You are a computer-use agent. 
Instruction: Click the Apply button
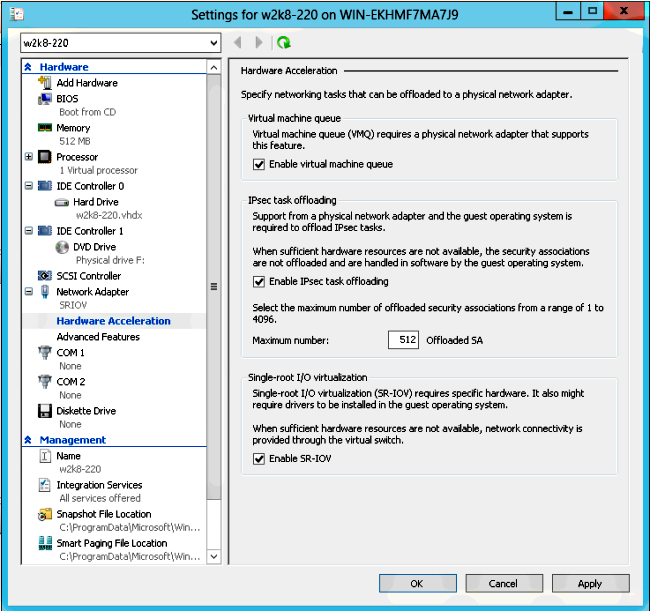(590, 583)
